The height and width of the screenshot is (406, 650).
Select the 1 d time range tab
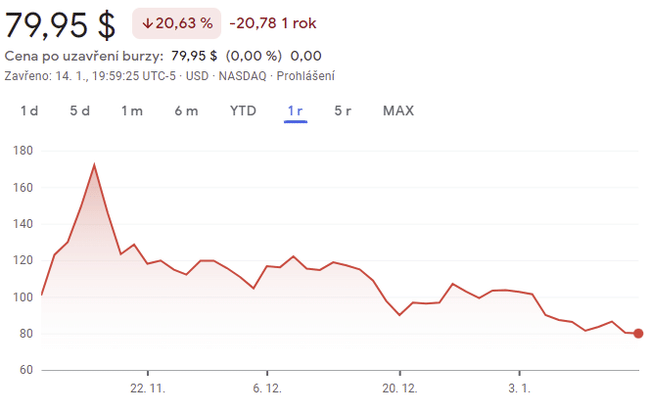[x=29, y=111]
